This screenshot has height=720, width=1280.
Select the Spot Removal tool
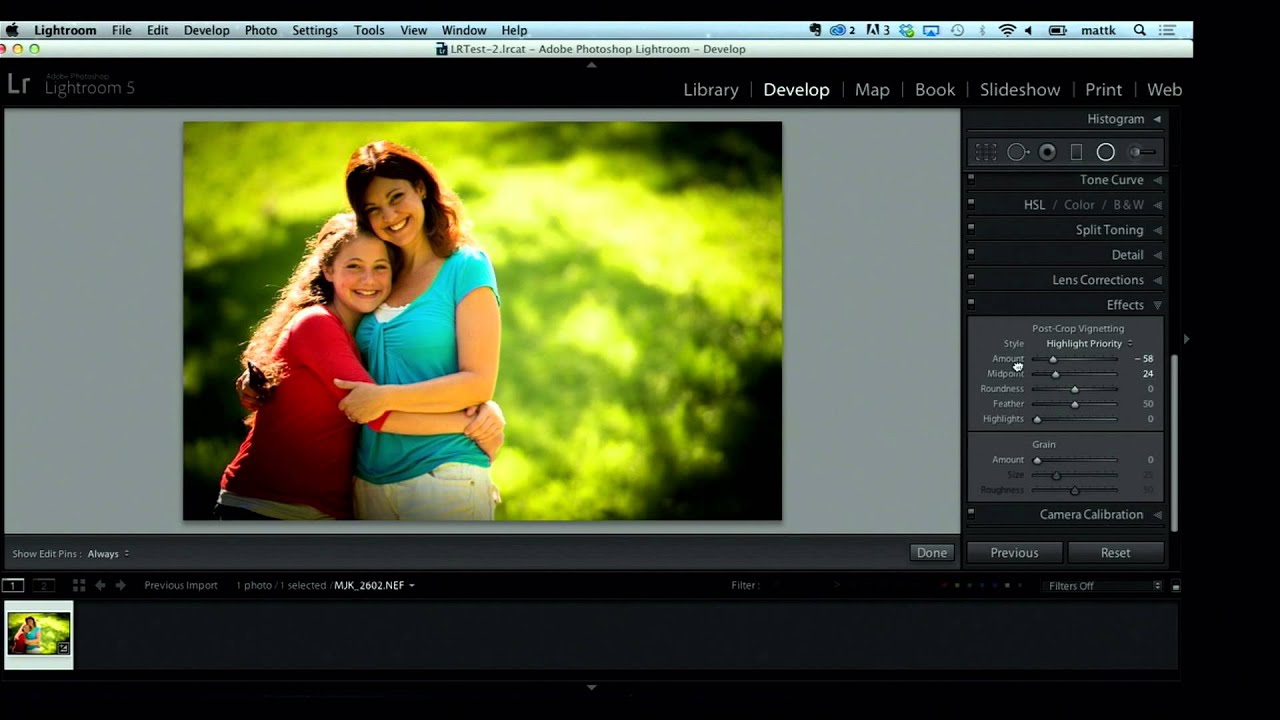[x=1017, y=152]
